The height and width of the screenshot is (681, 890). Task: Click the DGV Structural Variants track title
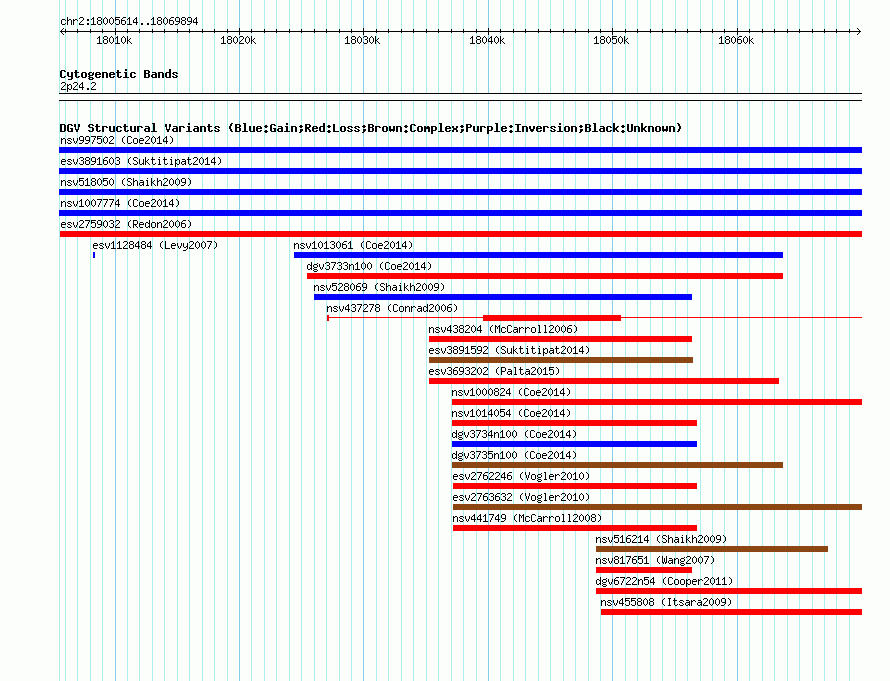(x=370, y=128)
